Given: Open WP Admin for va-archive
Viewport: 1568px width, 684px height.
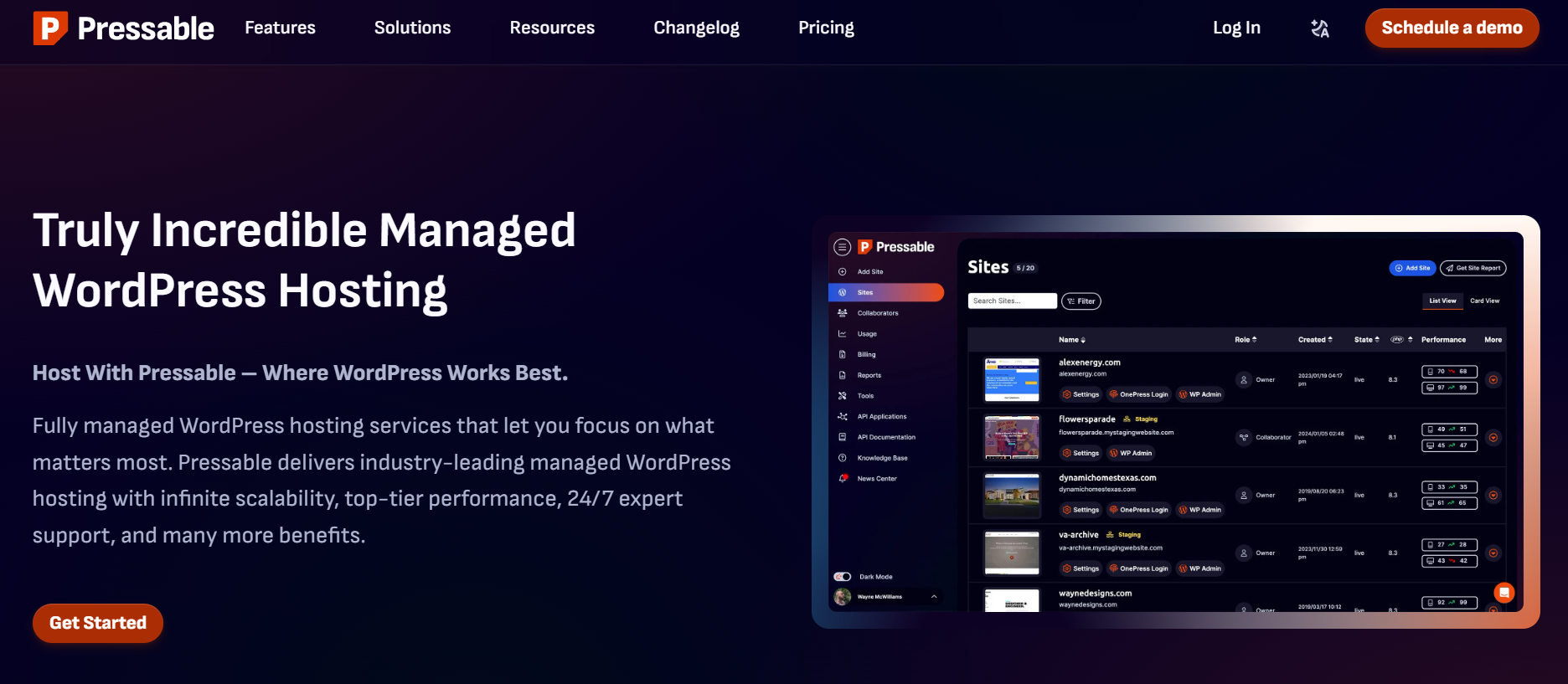Looking at the screenshot, I should (1199, 568).
